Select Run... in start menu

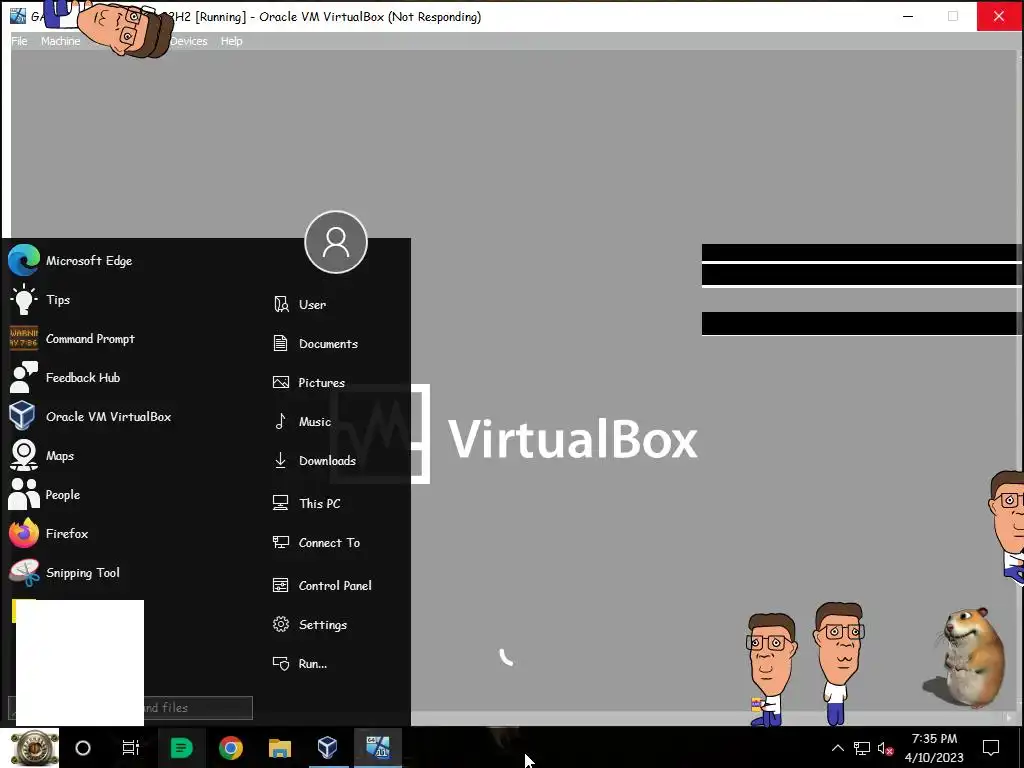[x=300, y=664]
